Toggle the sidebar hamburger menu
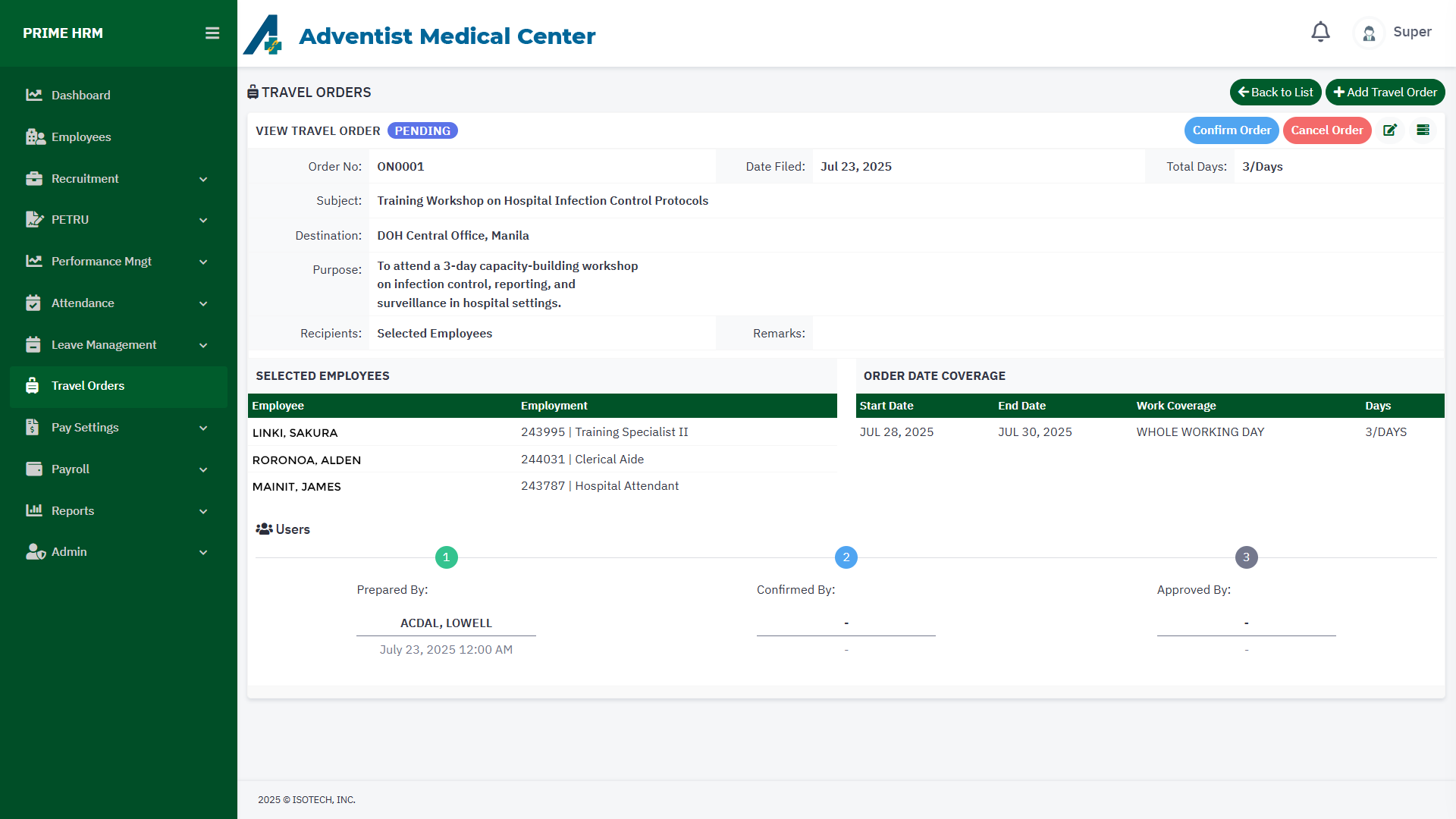 tap(212, 33)
